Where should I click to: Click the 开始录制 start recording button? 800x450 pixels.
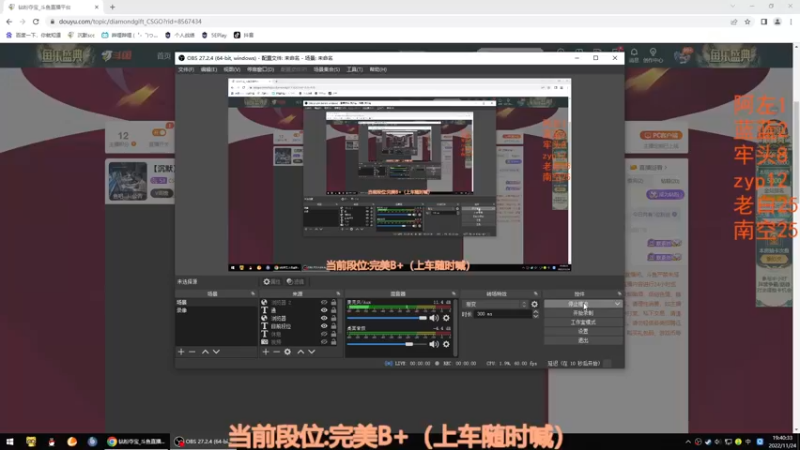(x=583, y=313)
